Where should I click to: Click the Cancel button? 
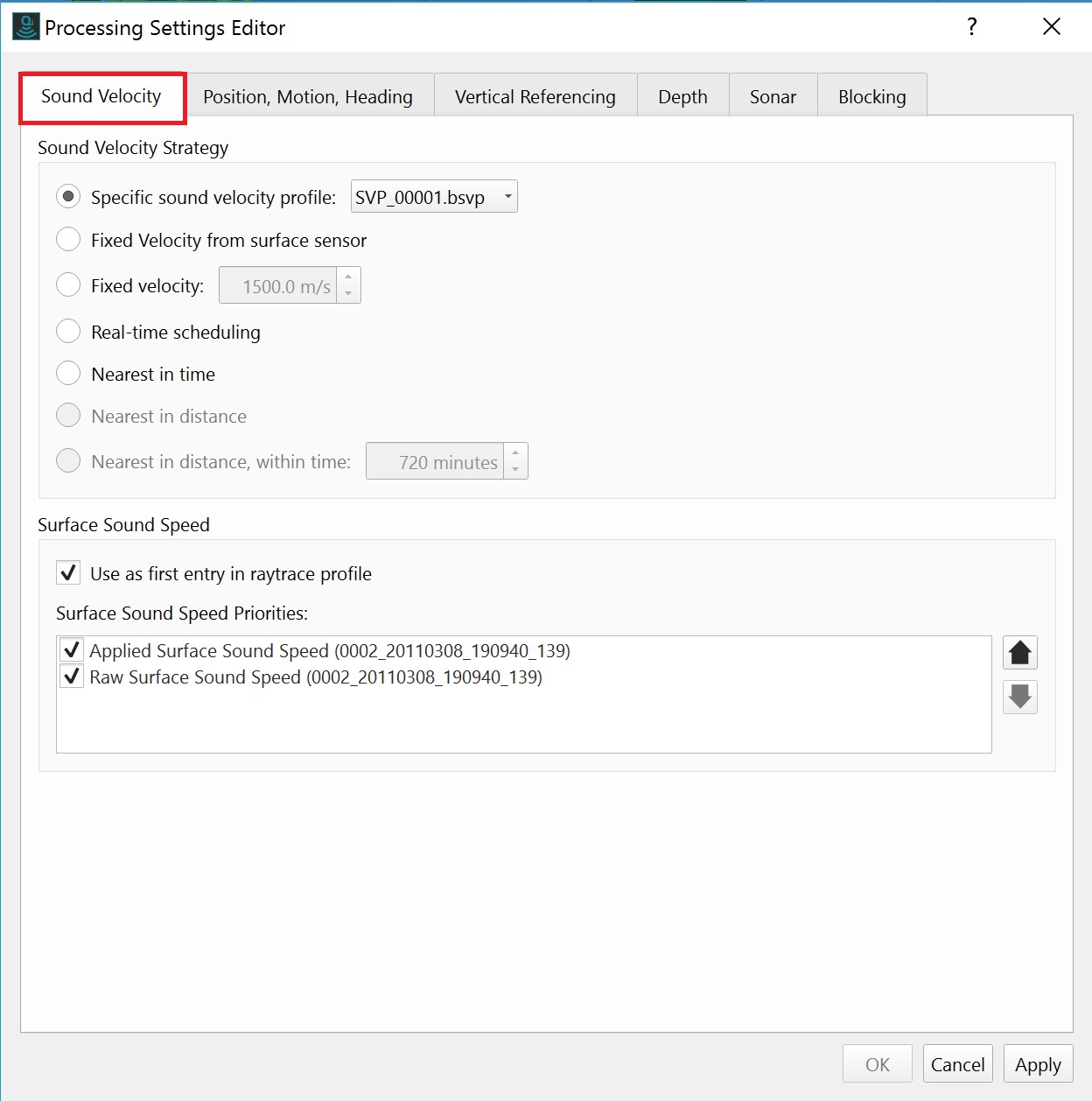[957, 1064]
